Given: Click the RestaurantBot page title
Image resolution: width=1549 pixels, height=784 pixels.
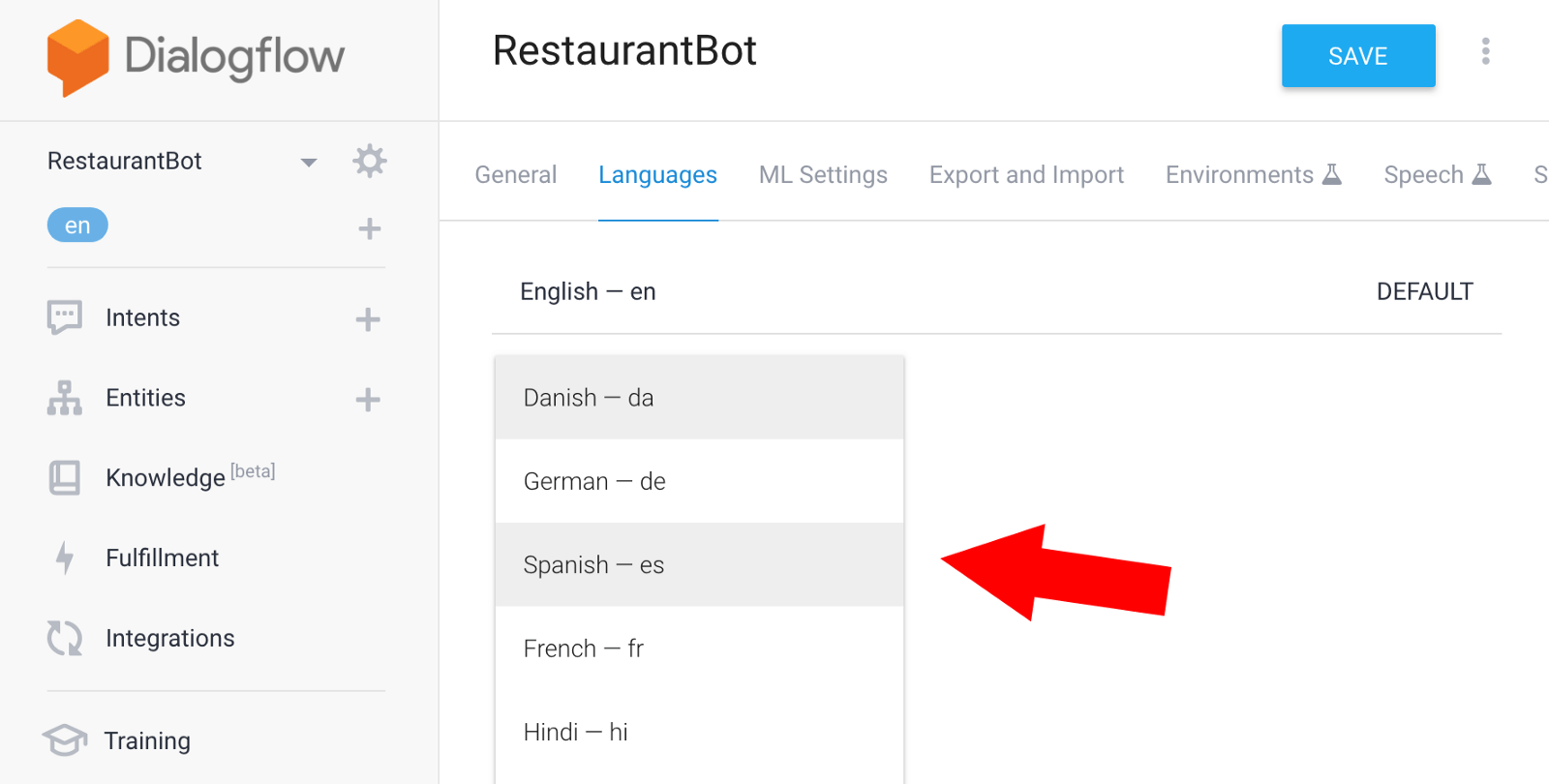Looking at the screenshot, I should [x=624, y=50].
